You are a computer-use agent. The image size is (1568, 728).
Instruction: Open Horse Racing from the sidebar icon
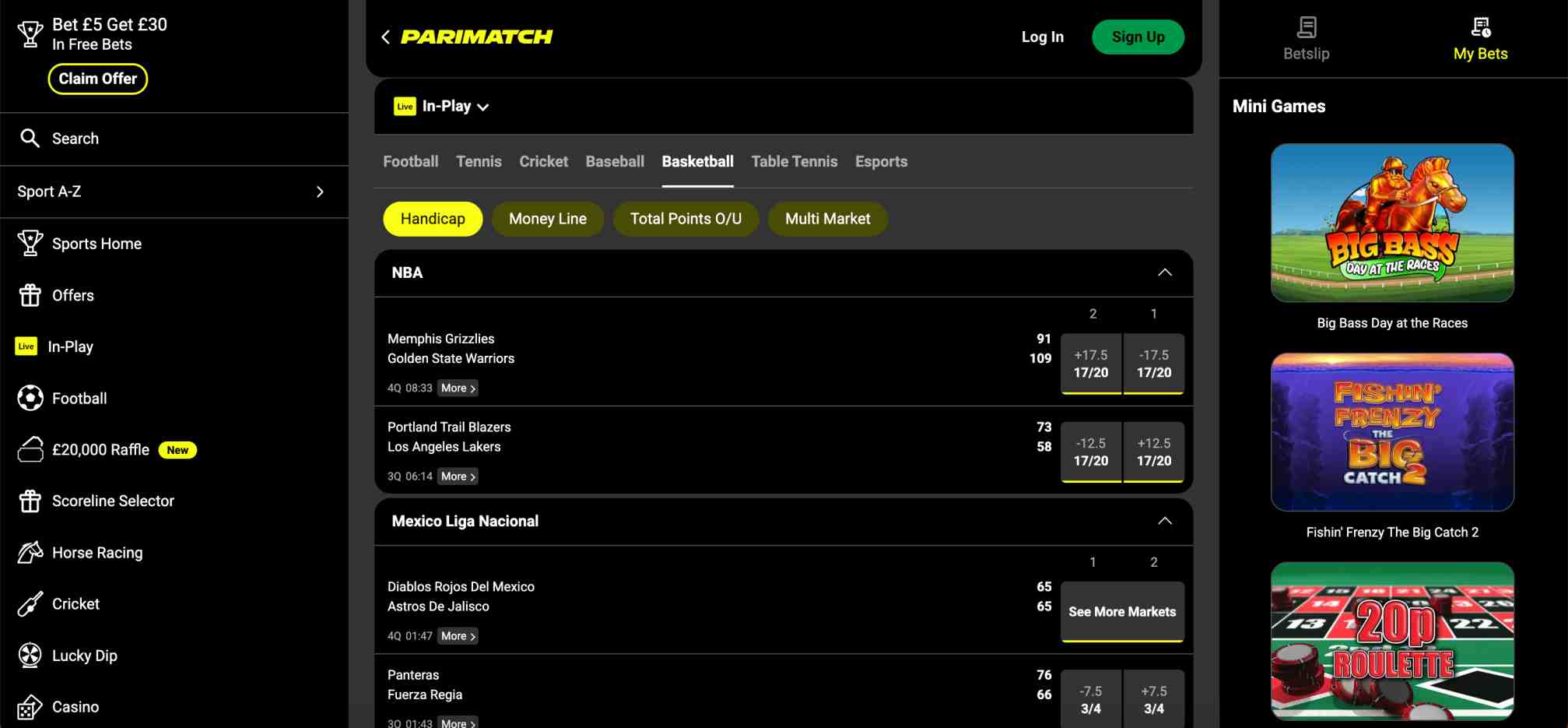point(30,552)
